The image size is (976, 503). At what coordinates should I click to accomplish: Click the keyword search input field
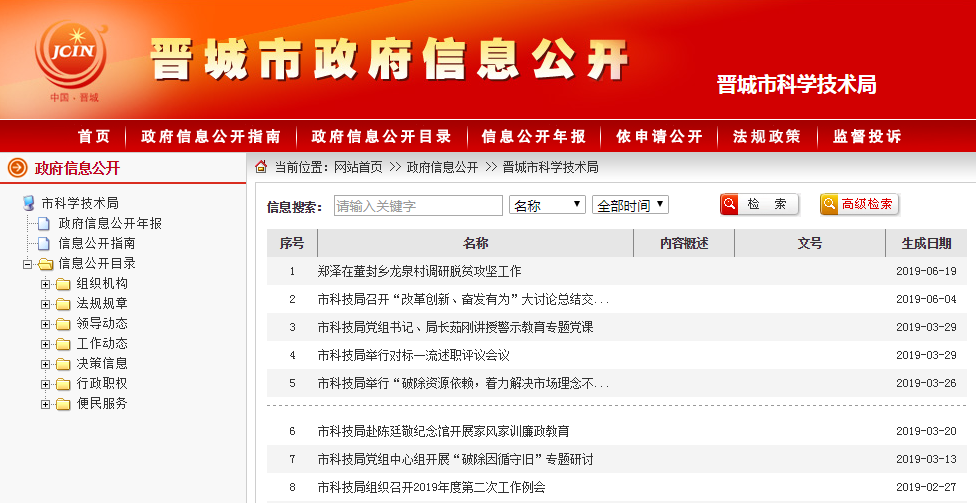pyautogui.click(x=417, y=205)
